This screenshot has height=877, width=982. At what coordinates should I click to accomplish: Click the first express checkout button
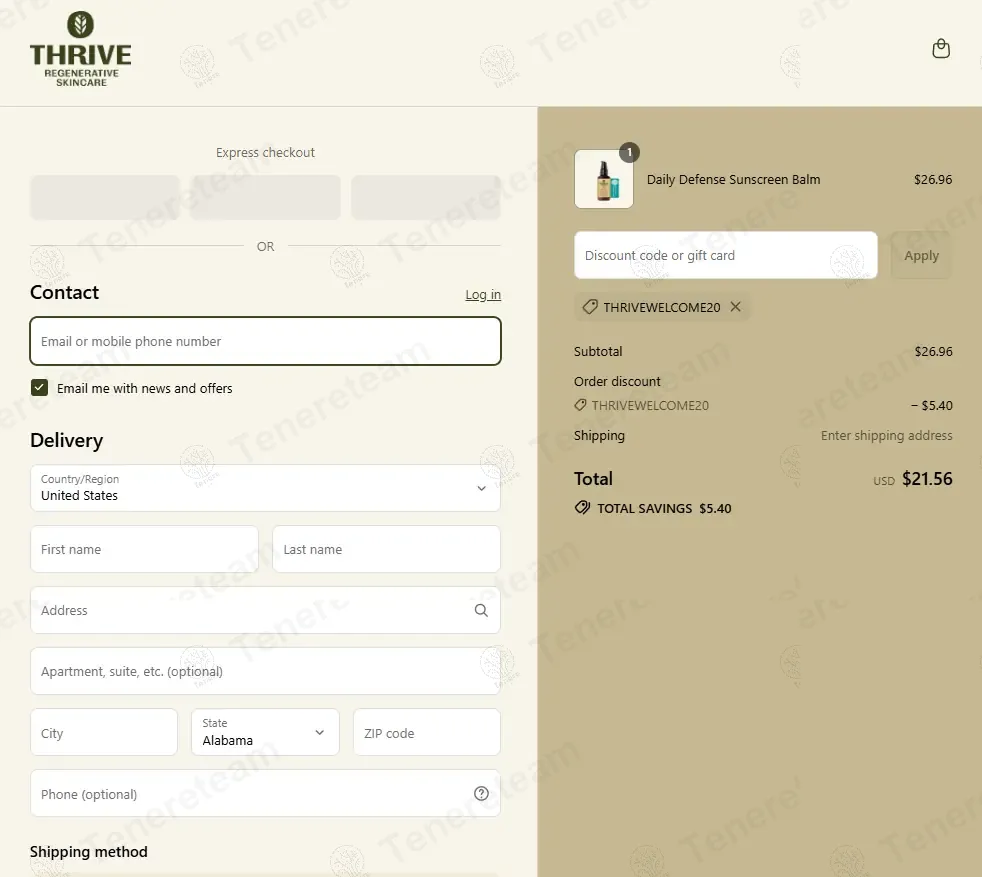coord(105,198)
